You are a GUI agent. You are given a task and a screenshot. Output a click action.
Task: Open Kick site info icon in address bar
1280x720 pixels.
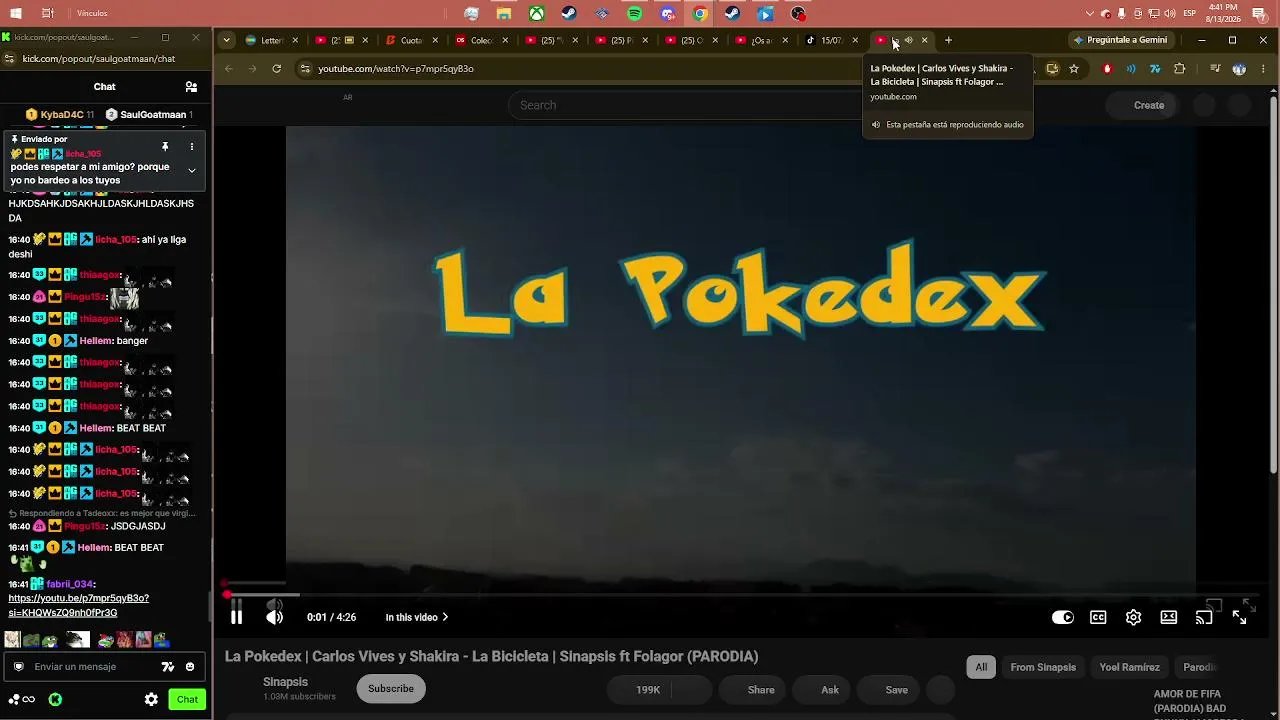pyautogui.click(x=11, y=59)
